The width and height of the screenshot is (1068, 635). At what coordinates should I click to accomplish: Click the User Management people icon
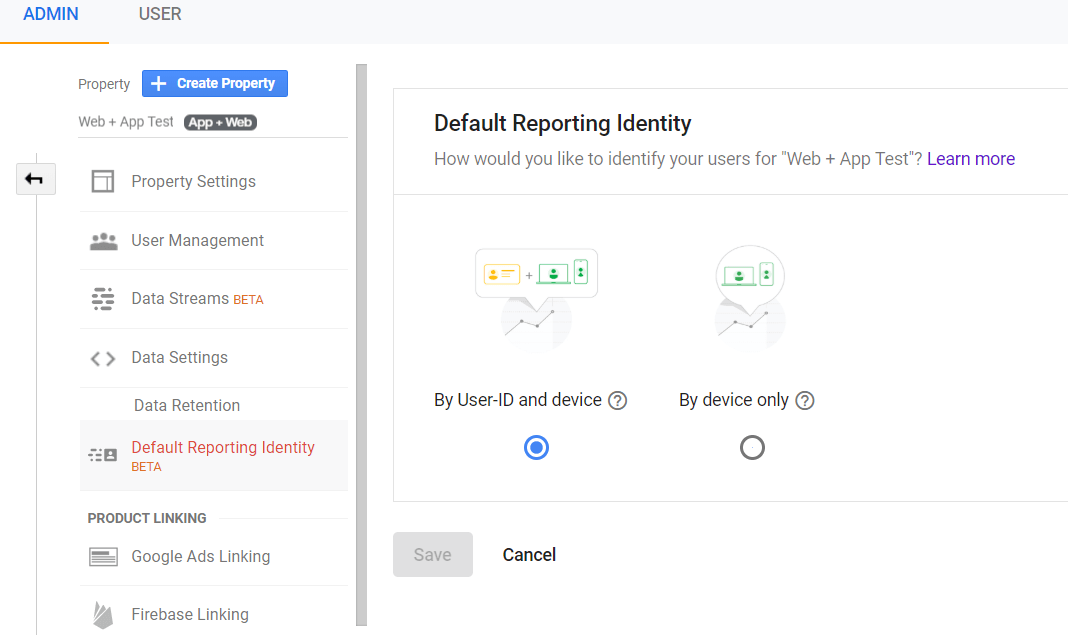tap(103, 241)
